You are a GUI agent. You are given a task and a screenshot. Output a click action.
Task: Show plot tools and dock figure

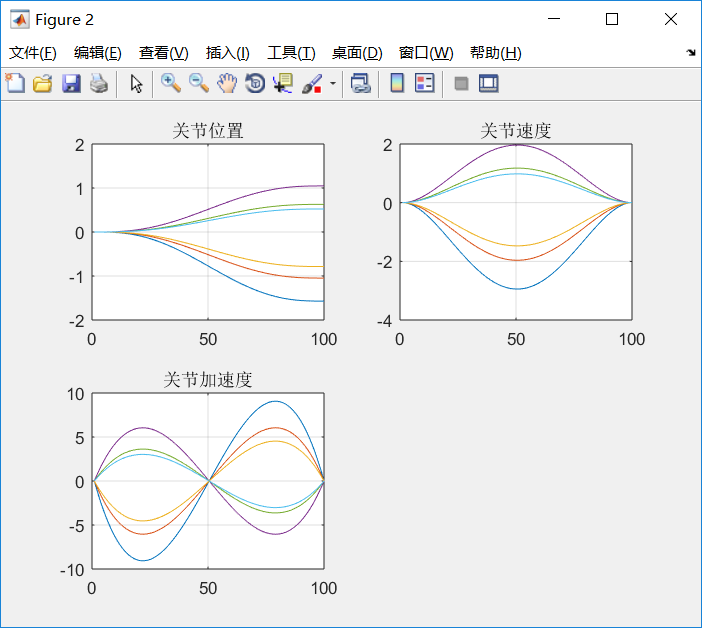[488, 84]
